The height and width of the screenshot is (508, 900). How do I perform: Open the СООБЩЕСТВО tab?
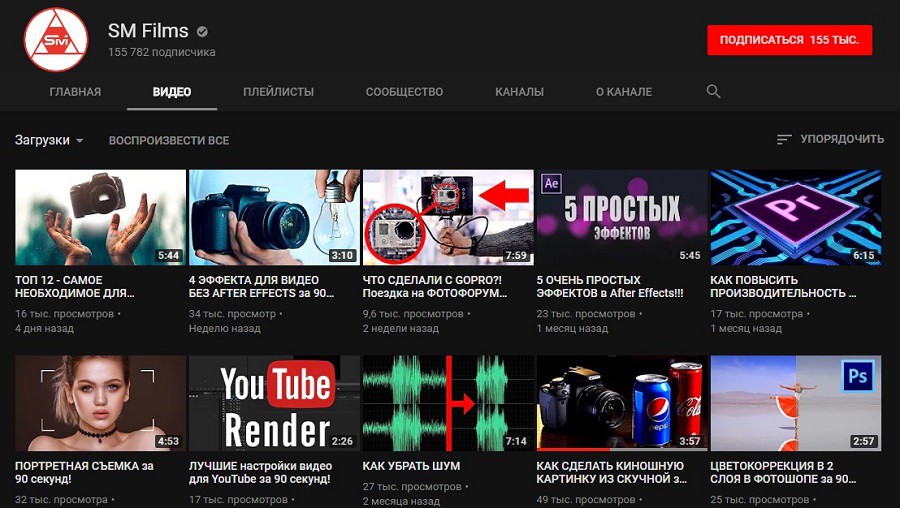(x=405, y=92)
